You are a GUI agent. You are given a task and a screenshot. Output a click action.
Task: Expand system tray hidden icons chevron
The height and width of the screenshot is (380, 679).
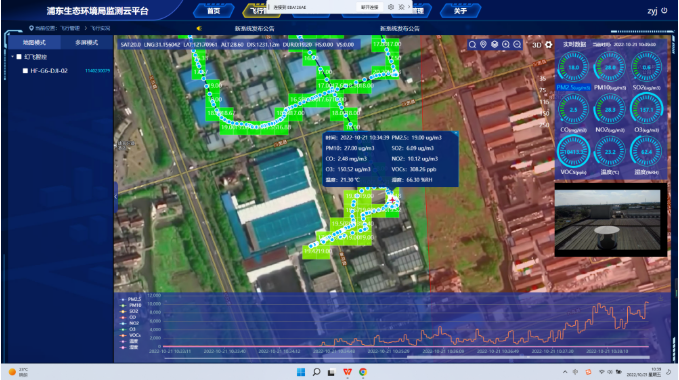point(565,372)
